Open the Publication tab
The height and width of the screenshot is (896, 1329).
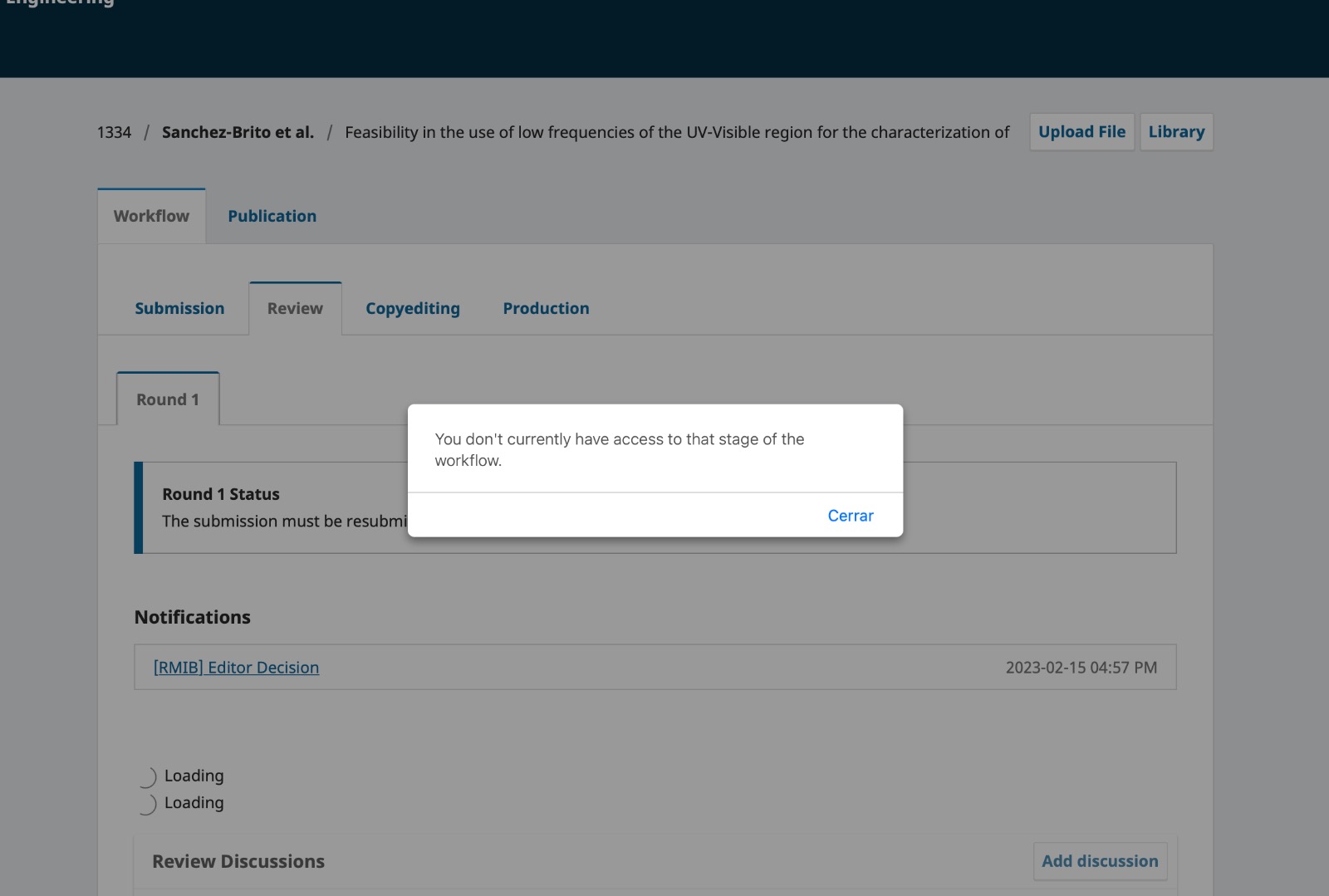(272, 216)
